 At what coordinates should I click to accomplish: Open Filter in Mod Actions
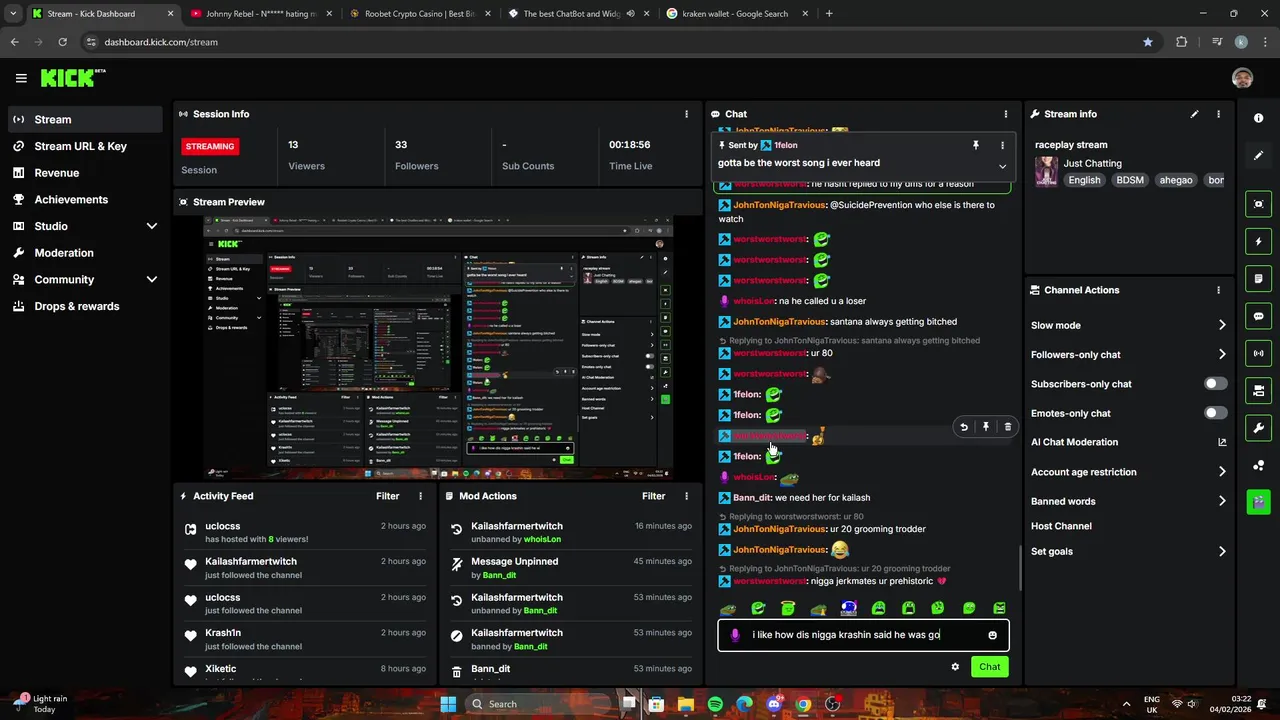click(653, 496)
